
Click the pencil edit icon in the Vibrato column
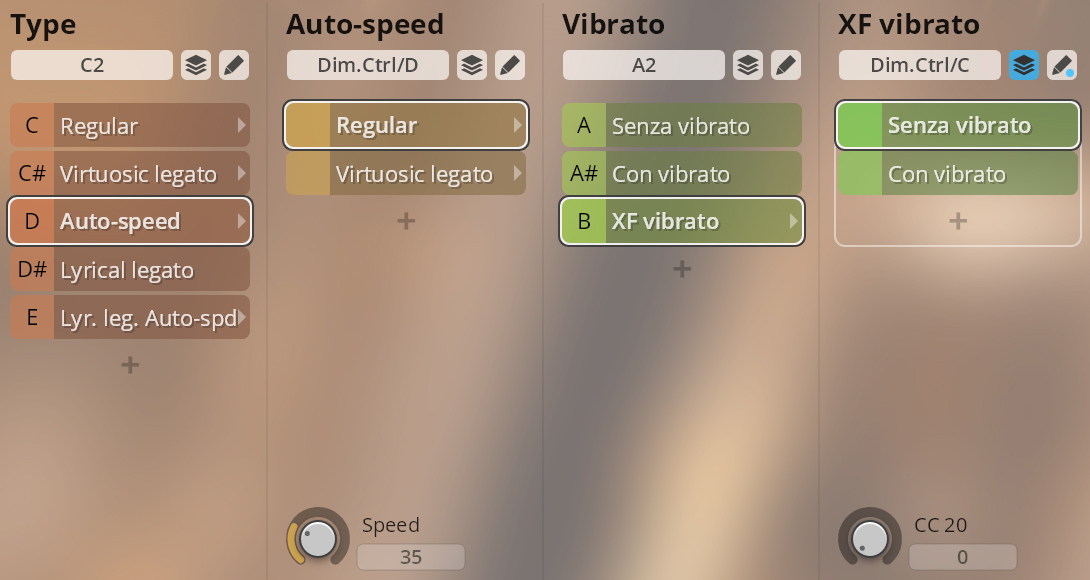pos(786,65)
